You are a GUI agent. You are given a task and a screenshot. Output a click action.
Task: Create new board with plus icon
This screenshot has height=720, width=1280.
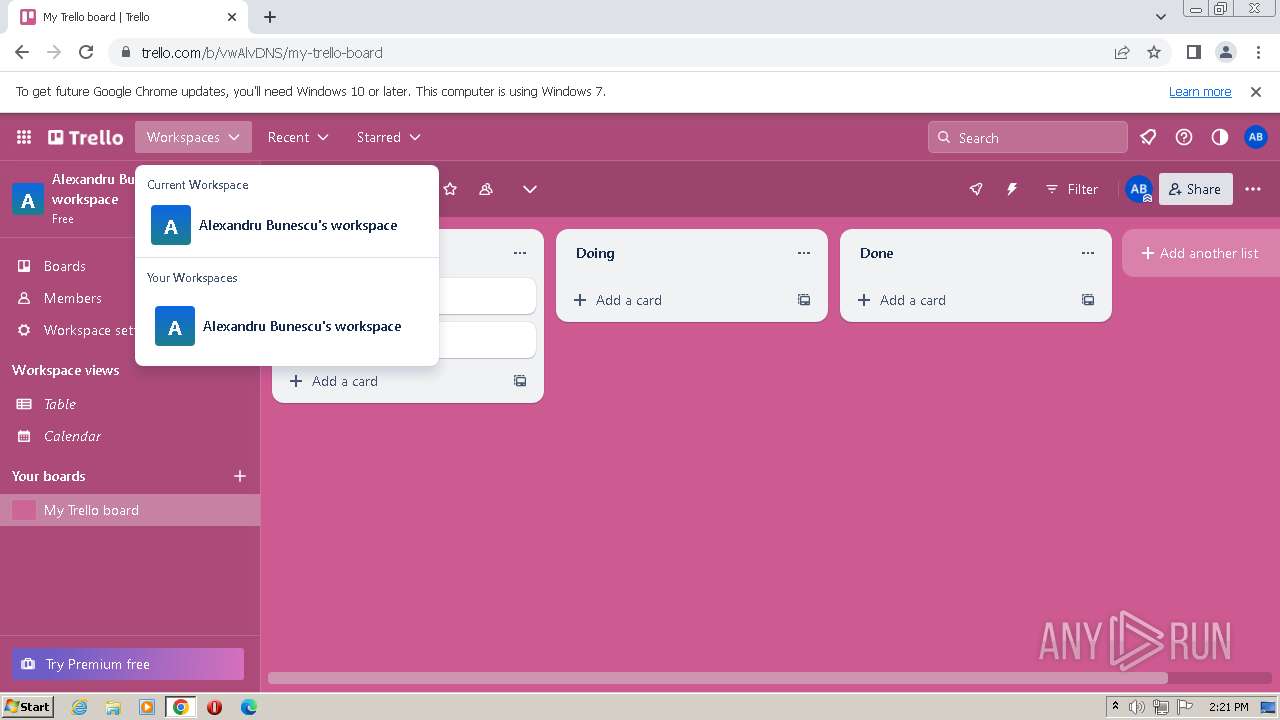[240, 476]
